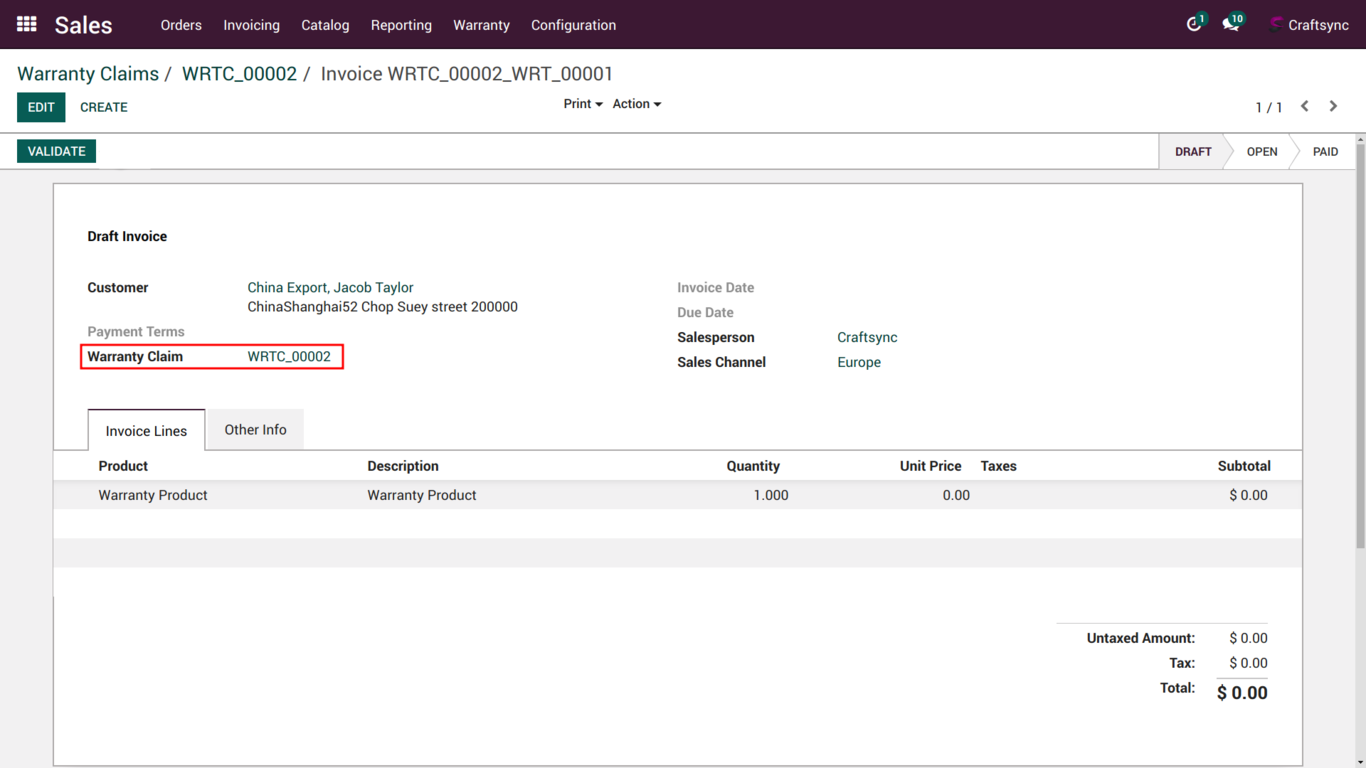Go to the next record arrow
The width and height of the screenshot is (1366, 768).
1333,106
